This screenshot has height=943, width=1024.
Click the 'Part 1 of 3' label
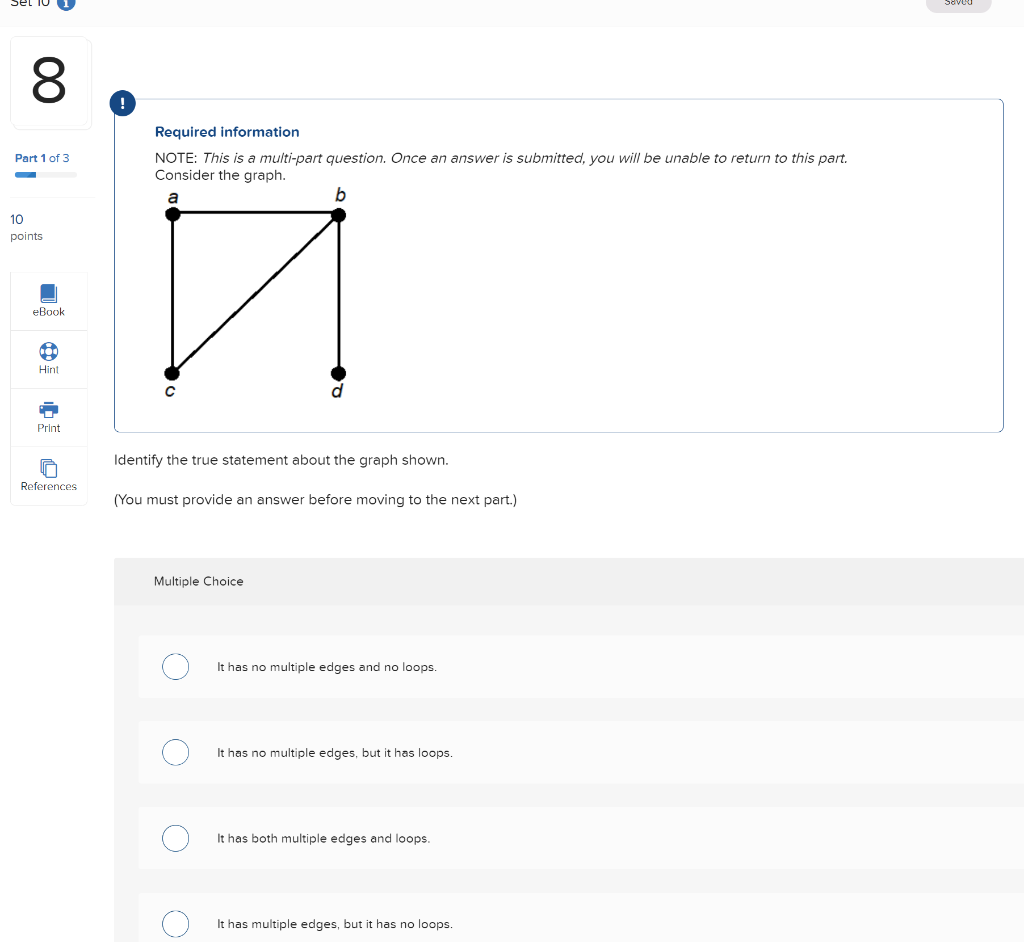click(x=42, y=158)
